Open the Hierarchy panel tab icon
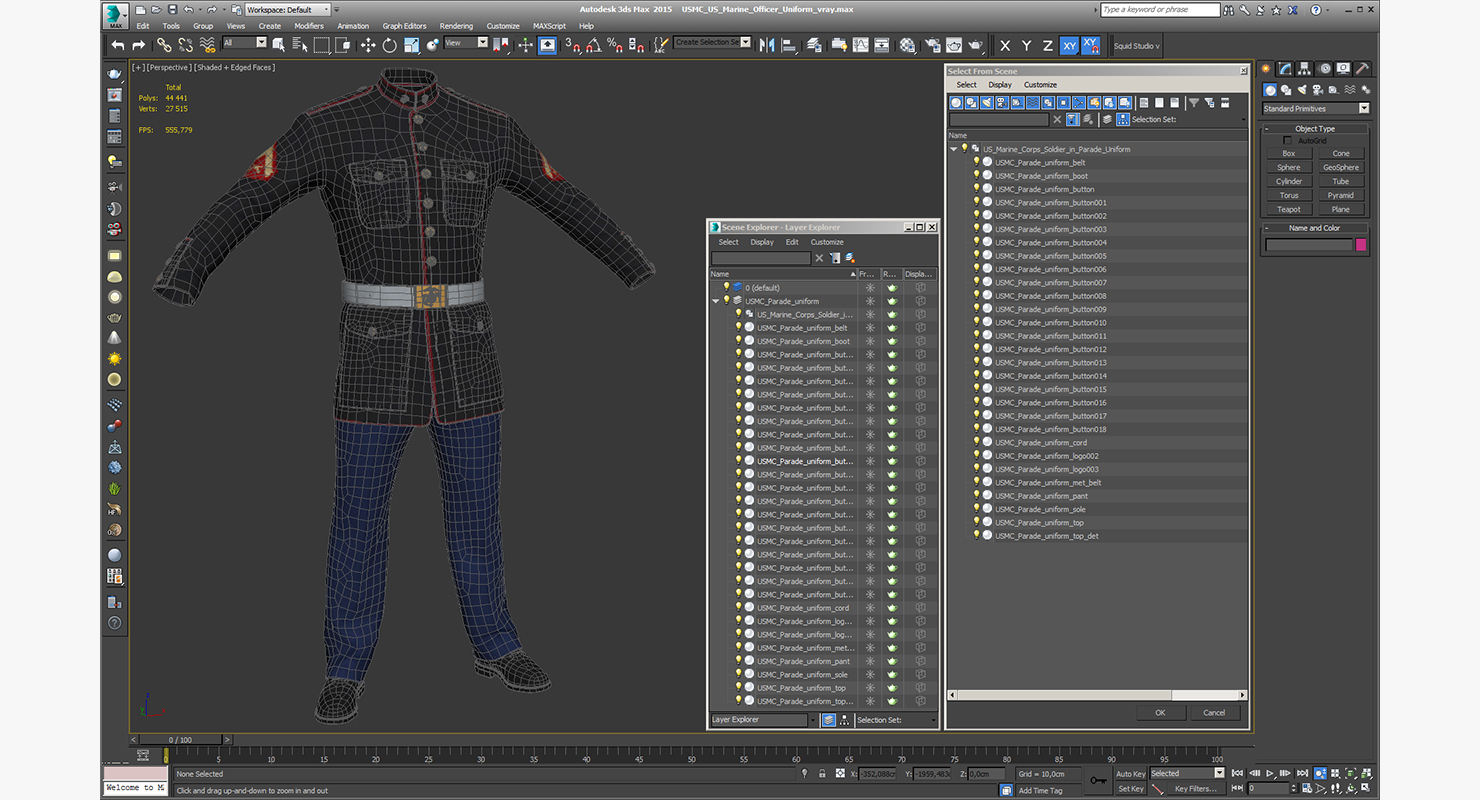Screen dimensions: 1480x800 pos(1305,69)
